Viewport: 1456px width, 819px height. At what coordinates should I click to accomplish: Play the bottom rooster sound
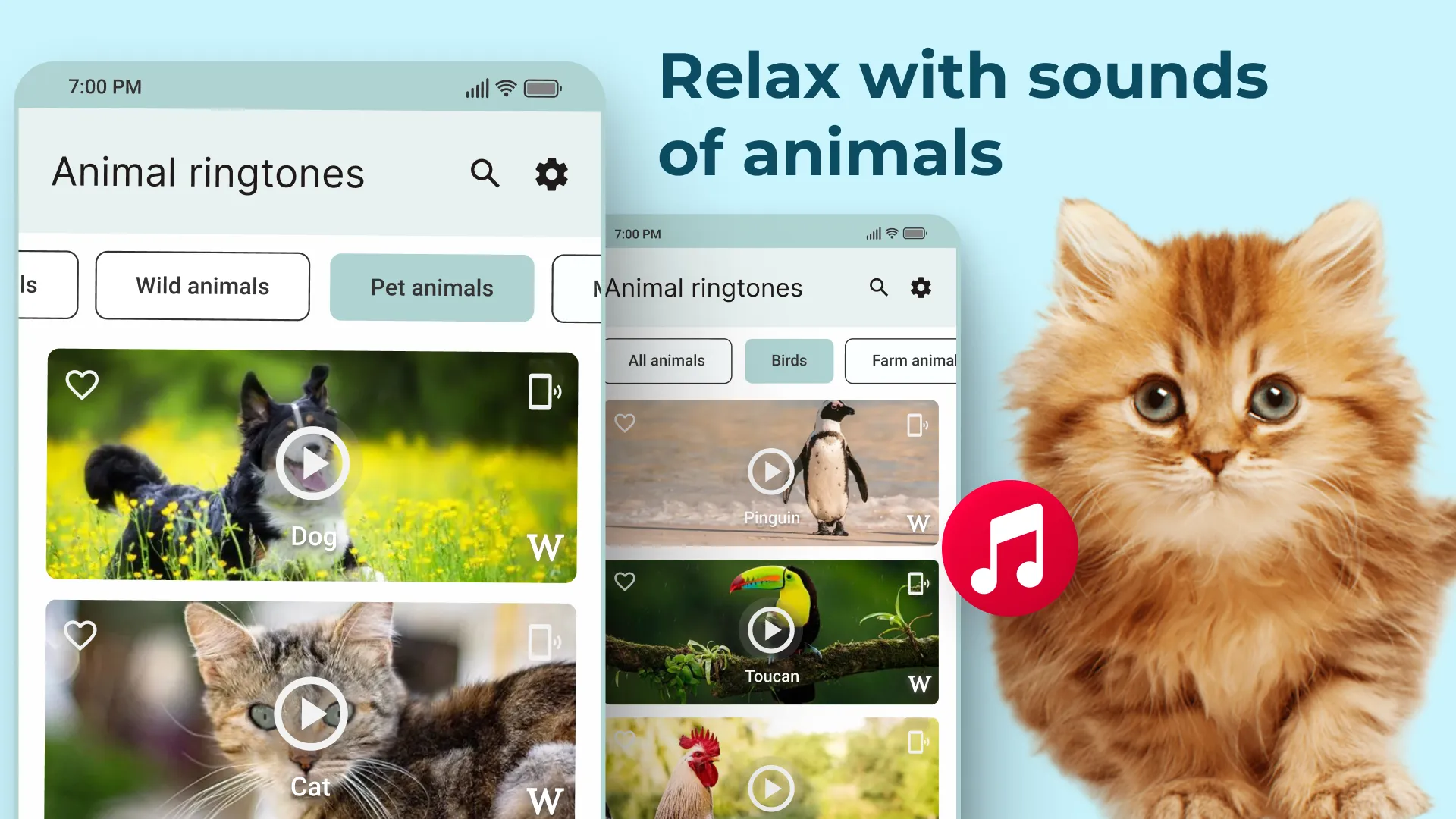[770, 789]
